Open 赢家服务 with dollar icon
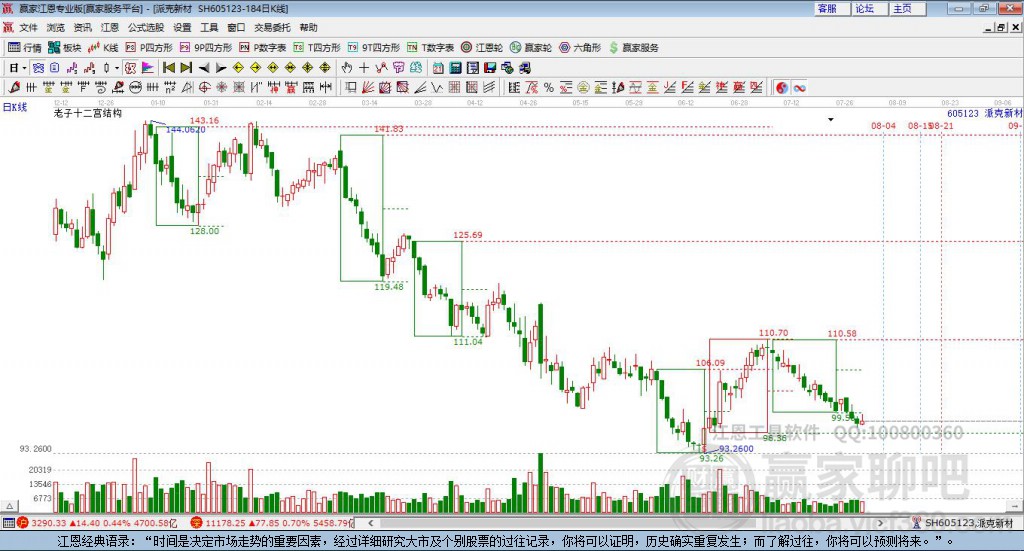 [633, 48]
